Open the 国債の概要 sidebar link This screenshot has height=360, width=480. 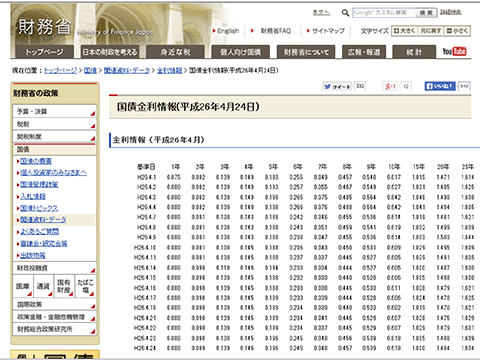pos(36,161)
